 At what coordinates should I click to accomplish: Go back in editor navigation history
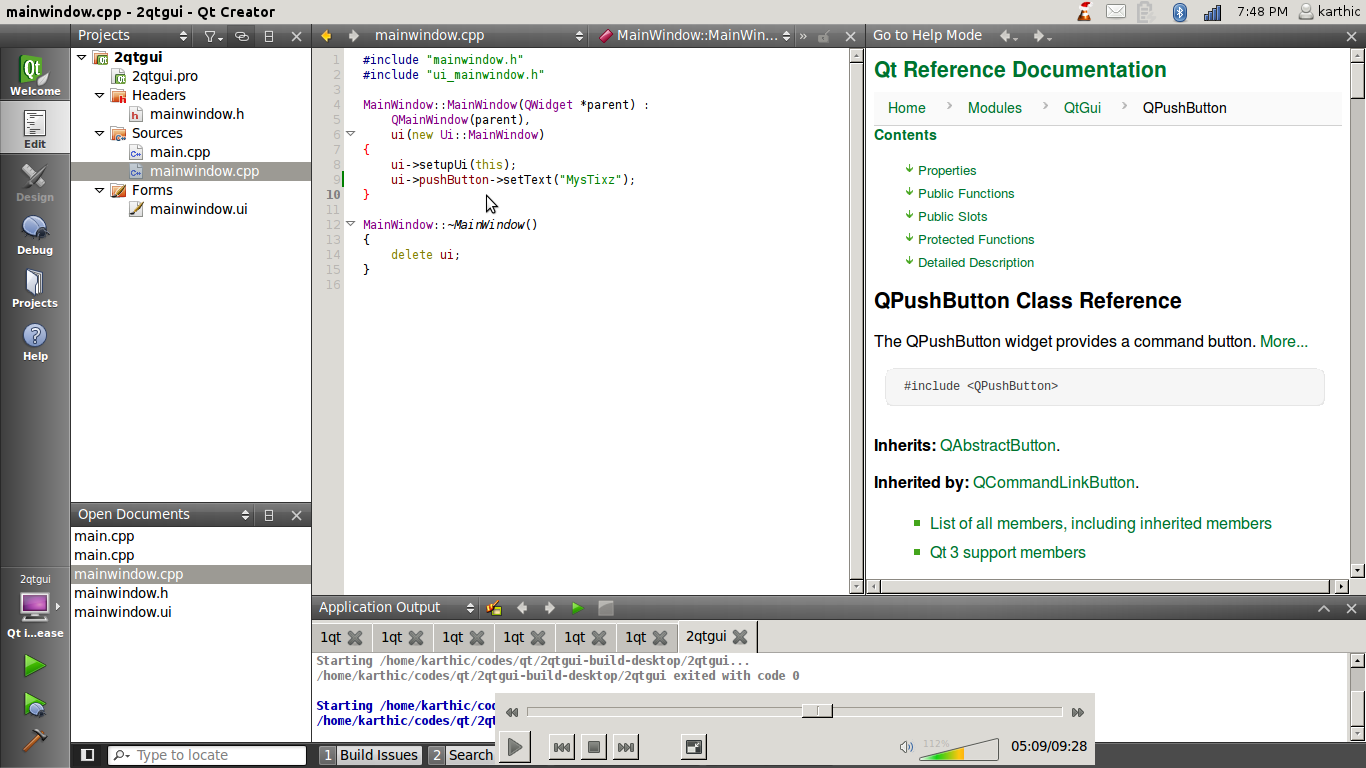pos(326,36)
